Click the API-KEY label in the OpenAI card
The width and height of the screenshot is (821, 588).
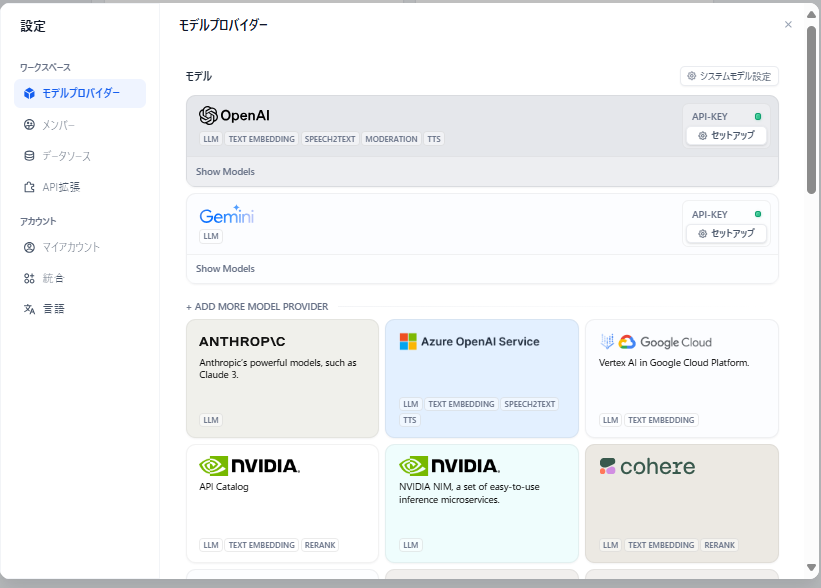(709, 117)
